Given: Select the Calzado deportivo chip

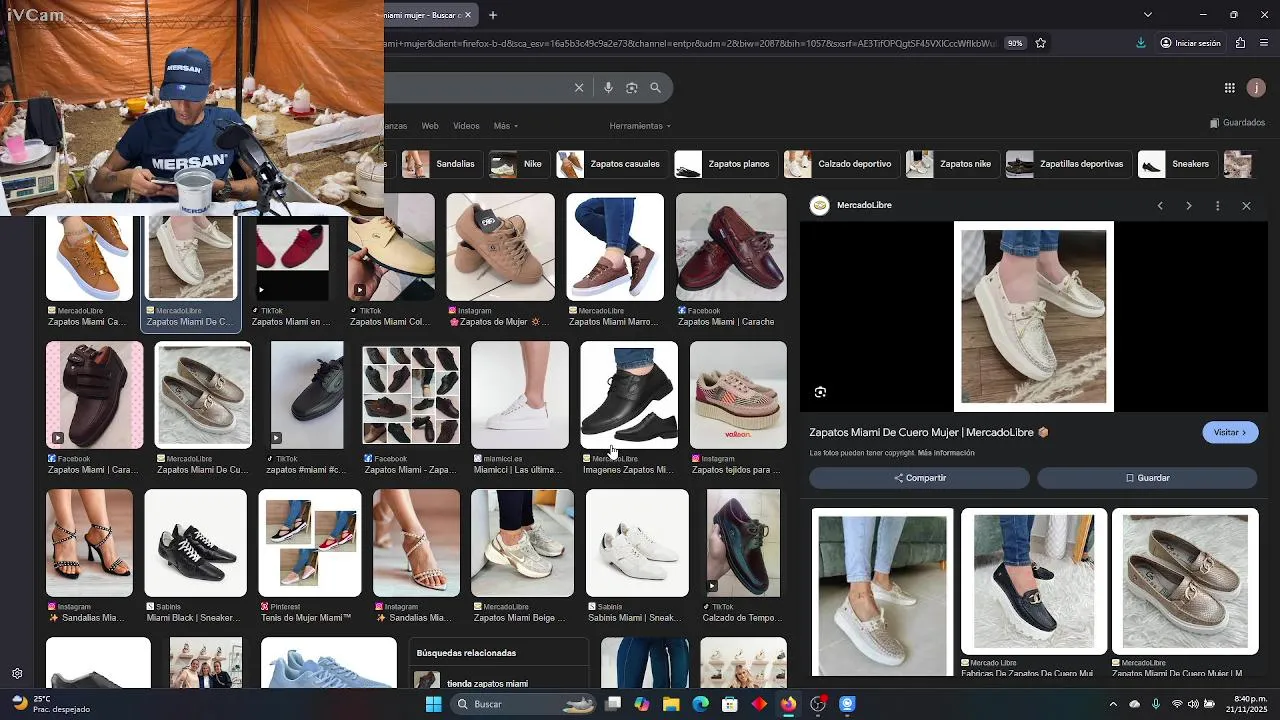Looking at the screenshot, I should point(841,164).
